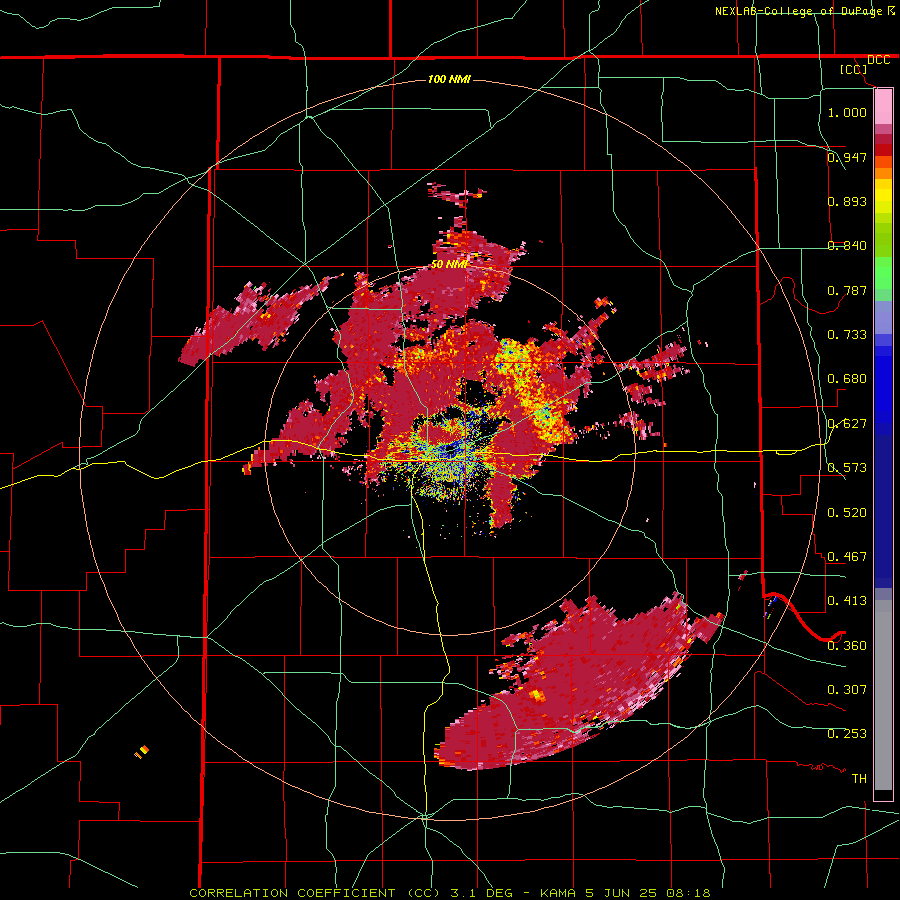Select the 0.680 legend value
The image size is (900, 900).
point(847,379)
